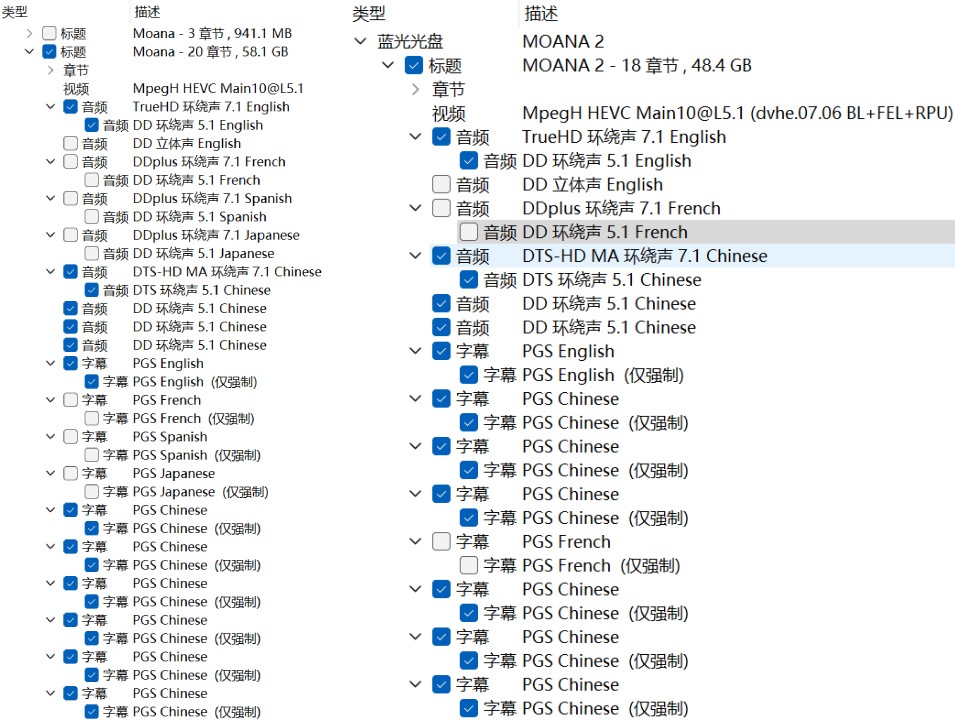Viewport: 955px width, 720px height.
Task: Enable DDplus 7.1 Spanish audio track
Action: pyautogui.click(x=71, y=198)
